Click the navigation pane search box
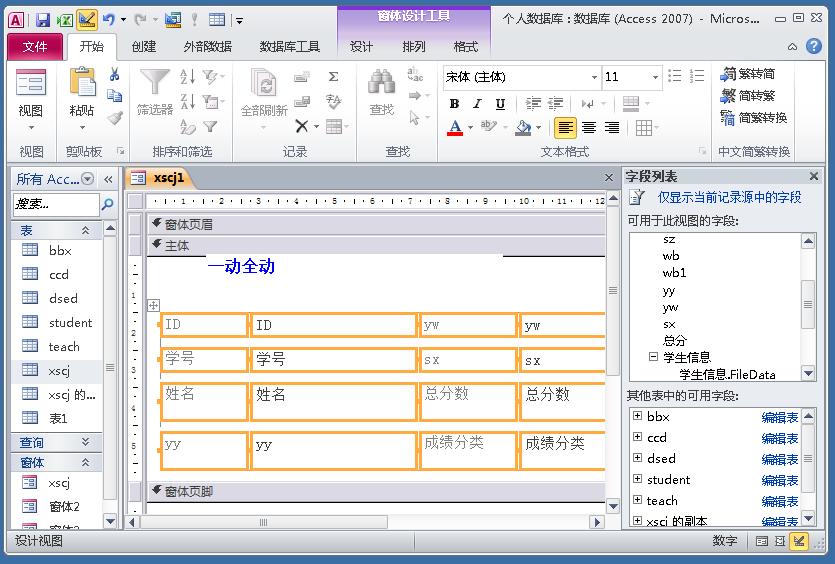The width and height of the screenshot is (835, 564). (x=56, y=204)
